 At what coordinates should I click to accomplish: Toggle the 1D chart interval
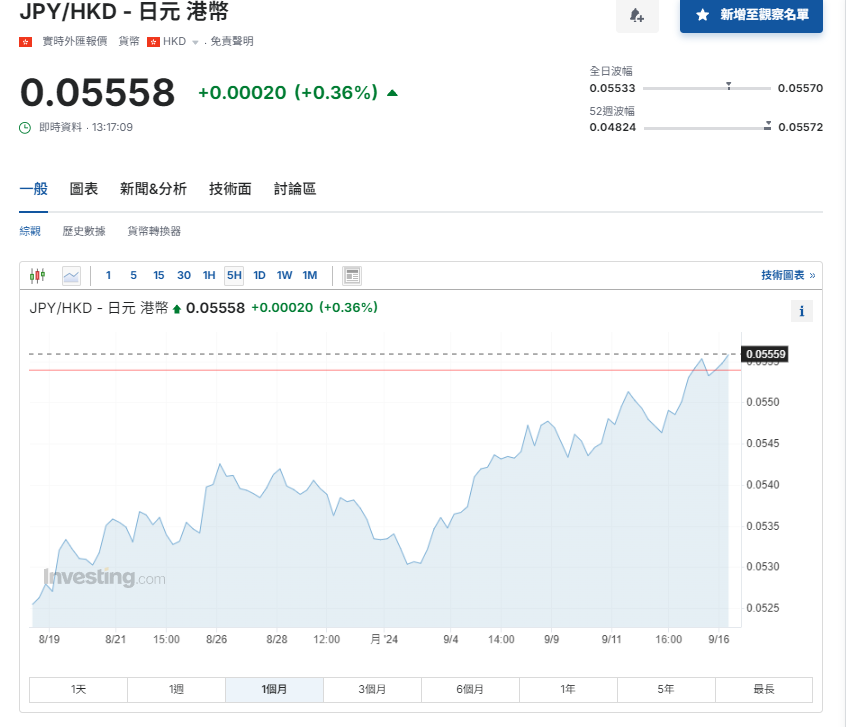[x=259, y=274]
